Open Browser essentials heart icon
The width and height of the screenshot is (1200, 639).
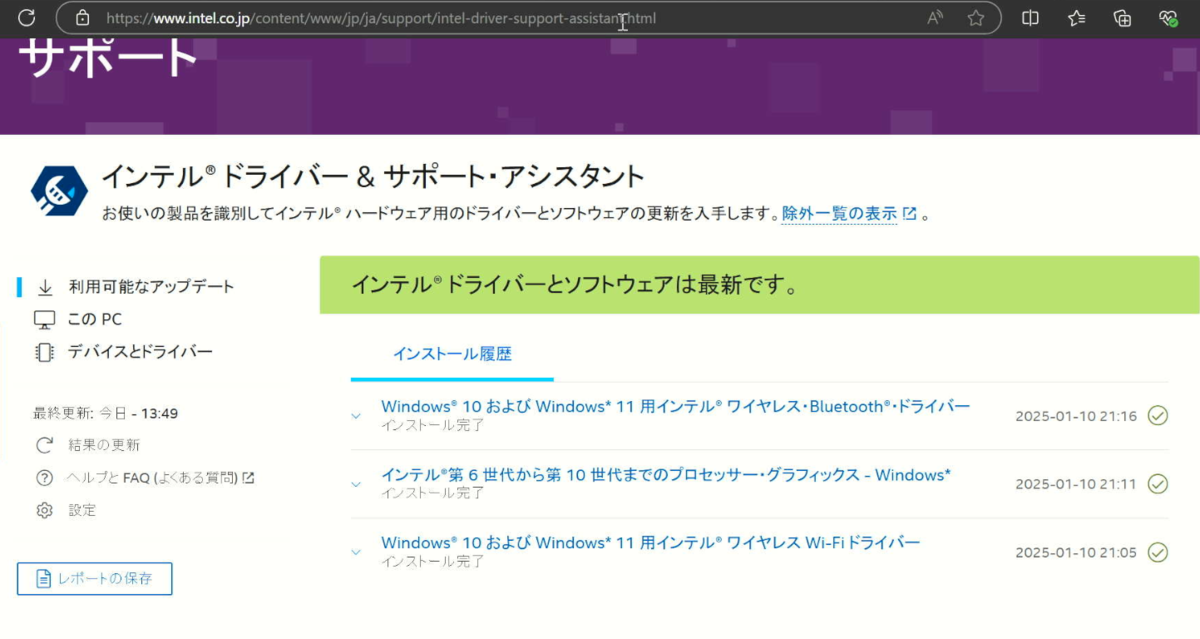(x=1168, y=18)
